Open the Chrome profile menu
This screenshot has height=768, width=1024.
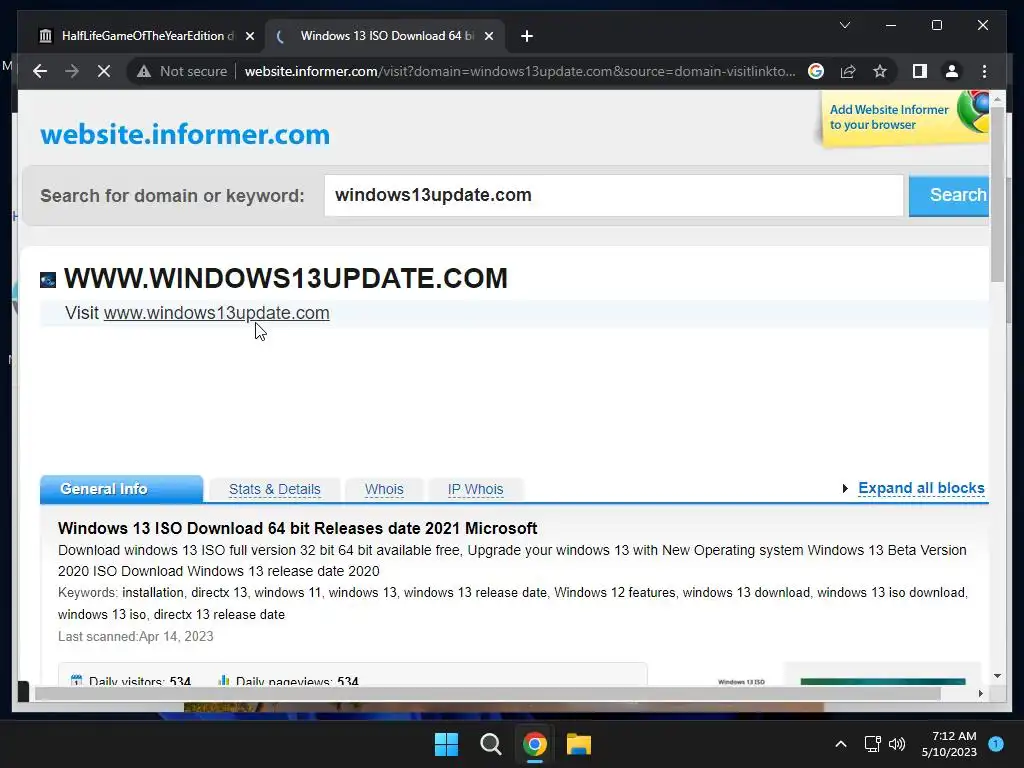(952, 71)
